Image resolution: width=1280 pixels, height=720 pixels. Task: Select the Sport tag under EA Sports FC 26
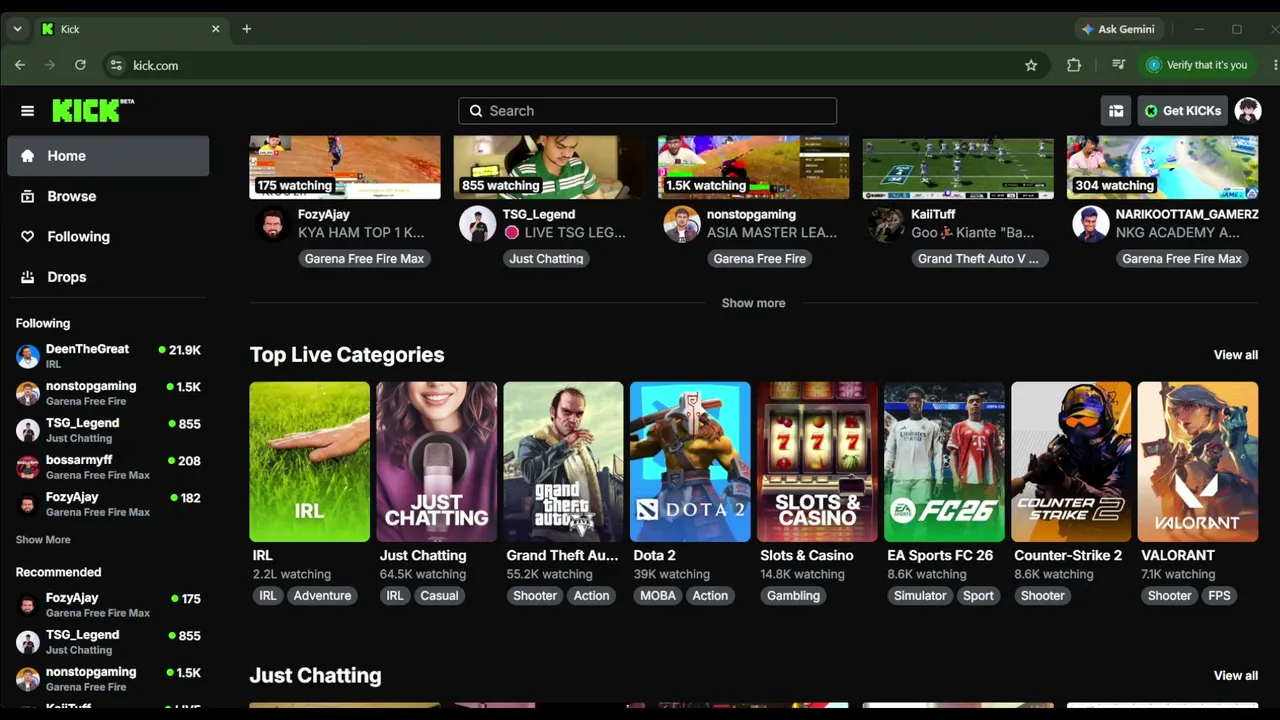click(978, 596)
